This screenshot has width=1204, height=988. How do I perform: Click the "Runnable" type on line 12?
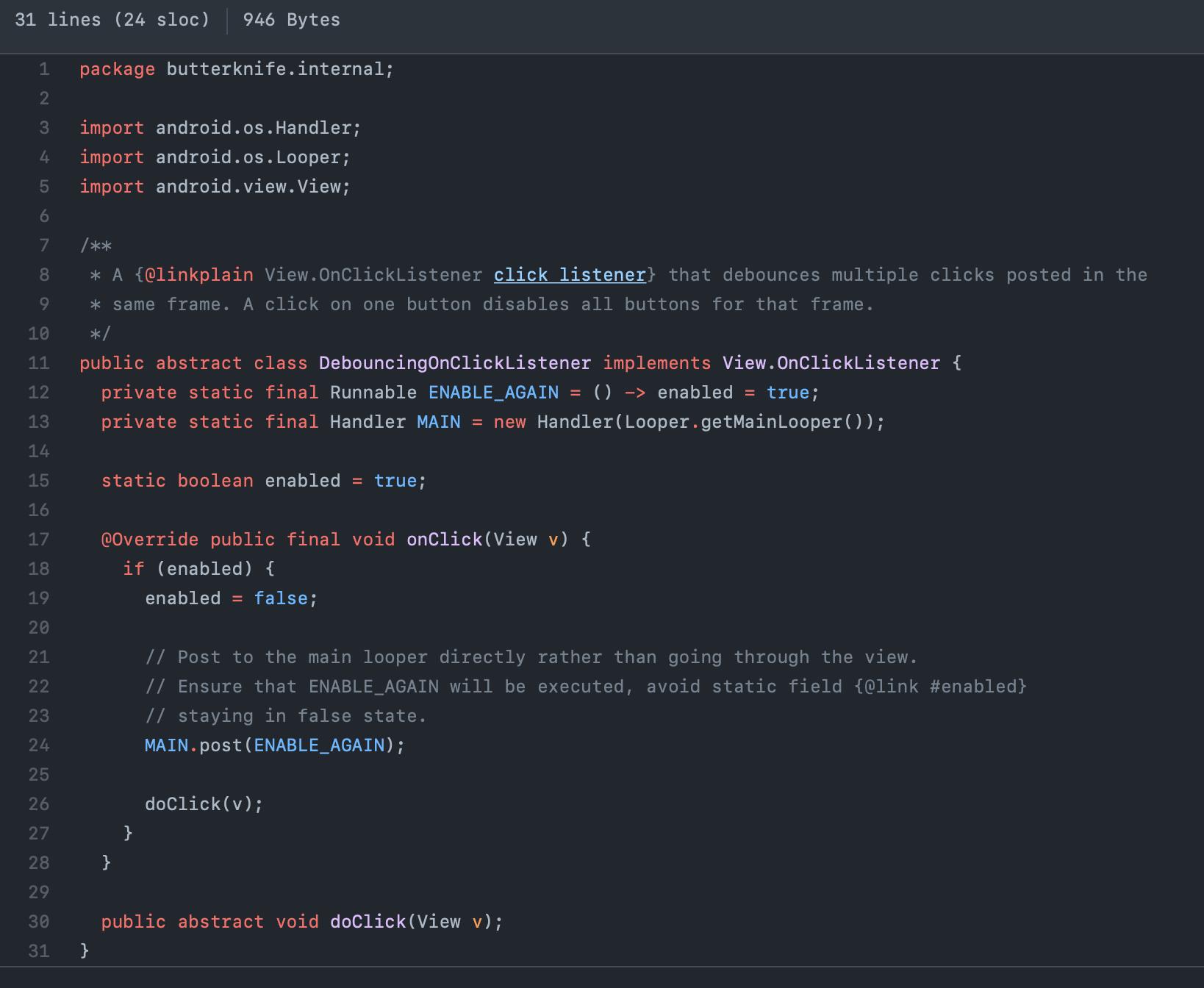[373, 393]
